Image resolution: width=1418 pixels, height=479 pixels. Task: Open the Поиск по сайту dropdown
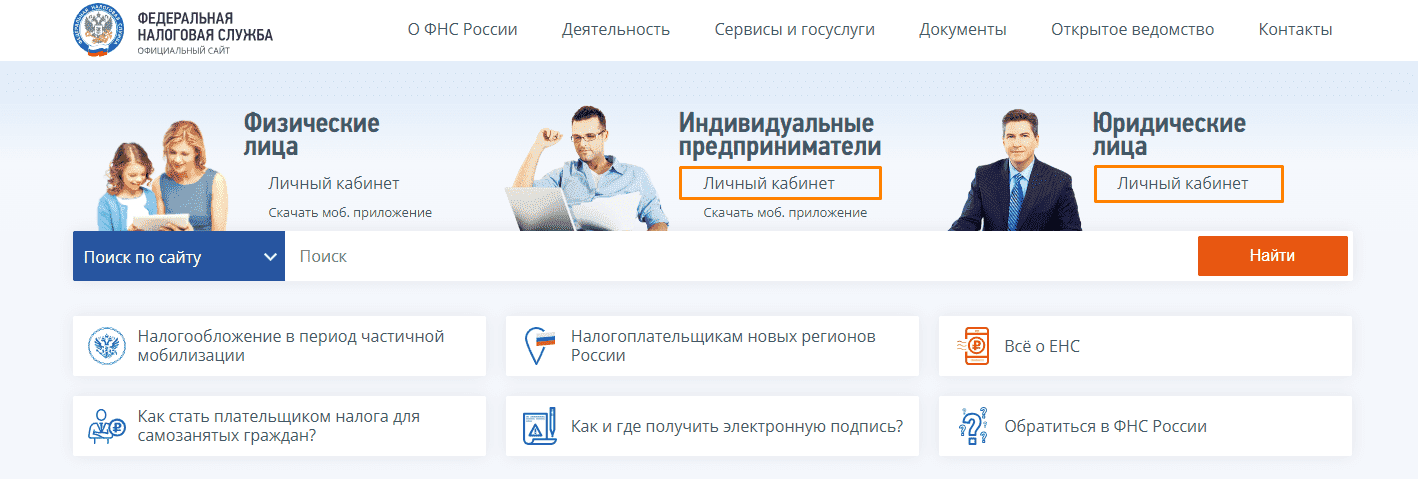click(179, 256)
